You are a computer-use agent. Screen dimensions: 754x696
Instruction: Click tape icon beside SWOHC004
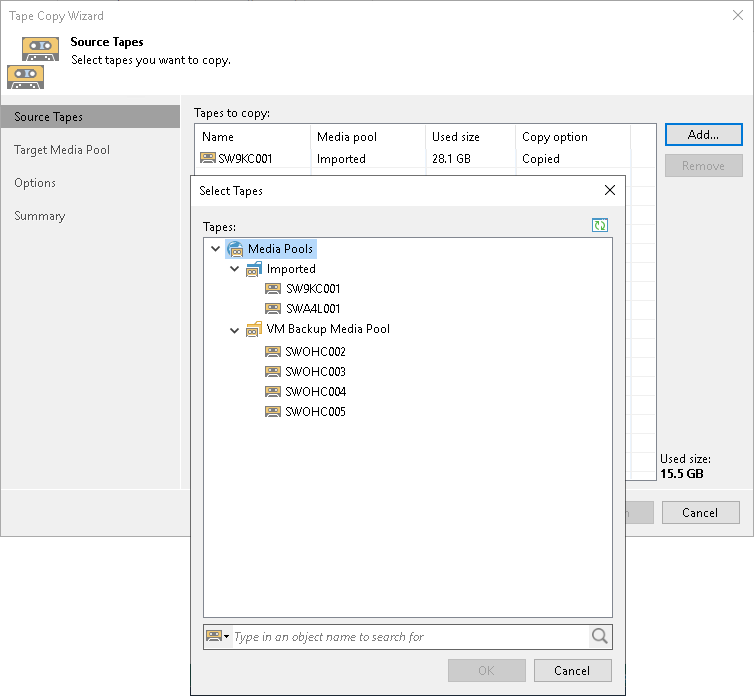(x=273, y=392)
